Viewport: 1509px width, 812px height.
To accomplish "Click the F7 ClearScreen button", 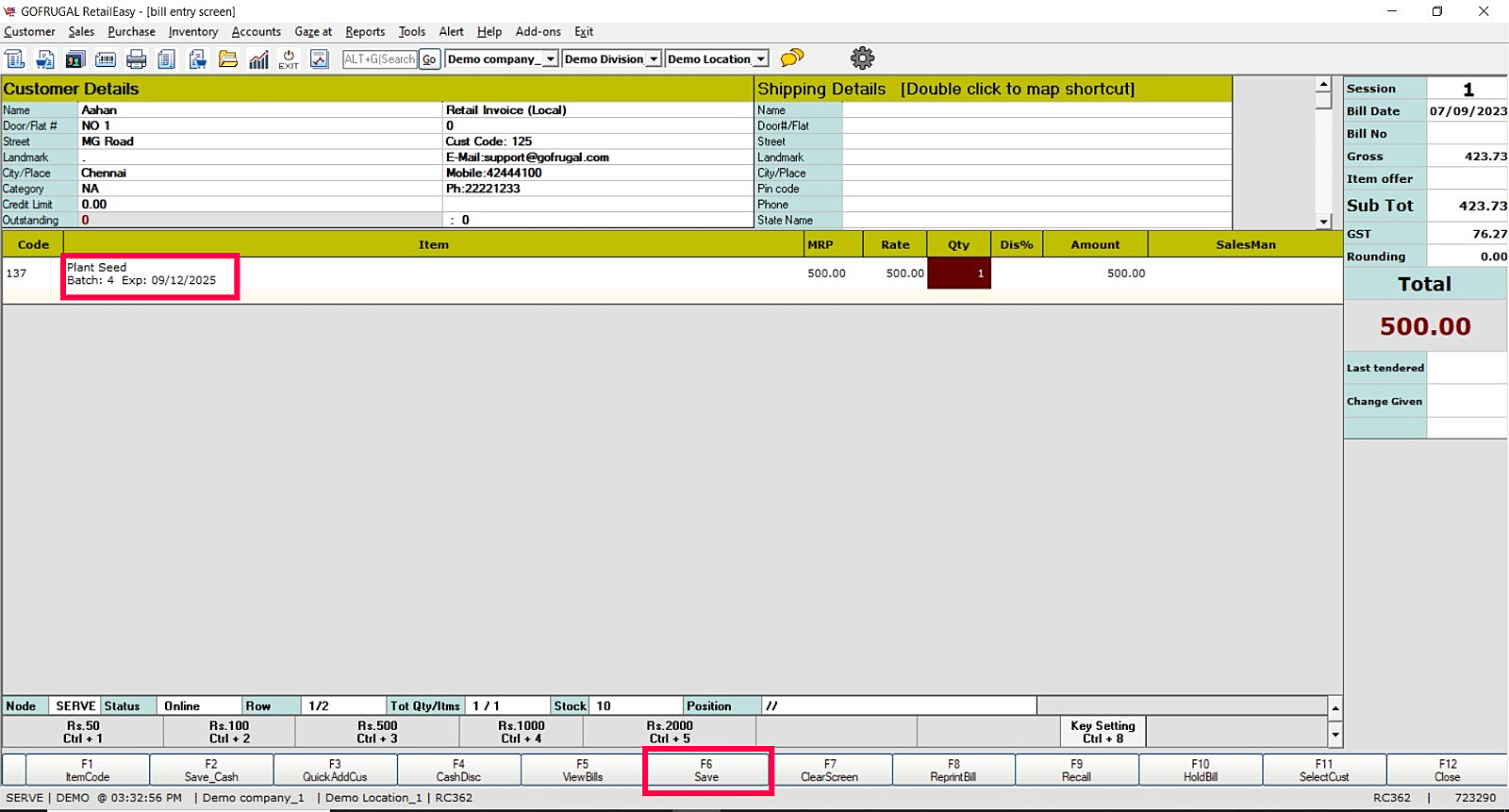I will click(830, 771).
